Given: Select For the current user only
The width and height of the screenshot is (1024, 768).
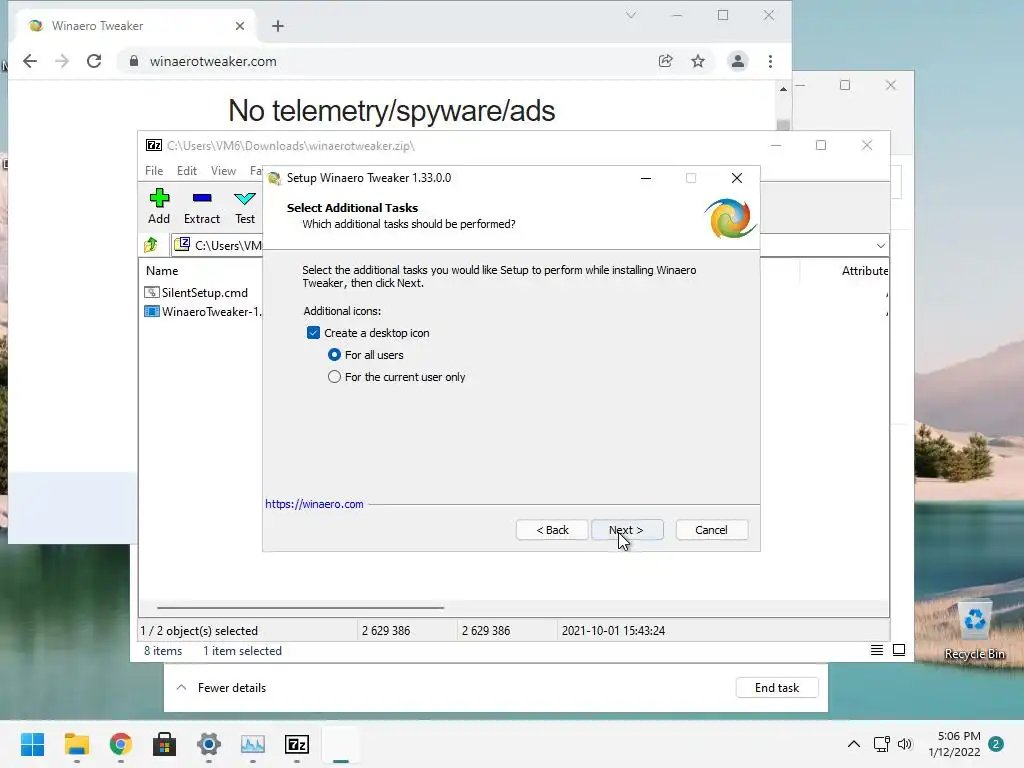Looking at the screenshot, I should (x=334, y=377).
